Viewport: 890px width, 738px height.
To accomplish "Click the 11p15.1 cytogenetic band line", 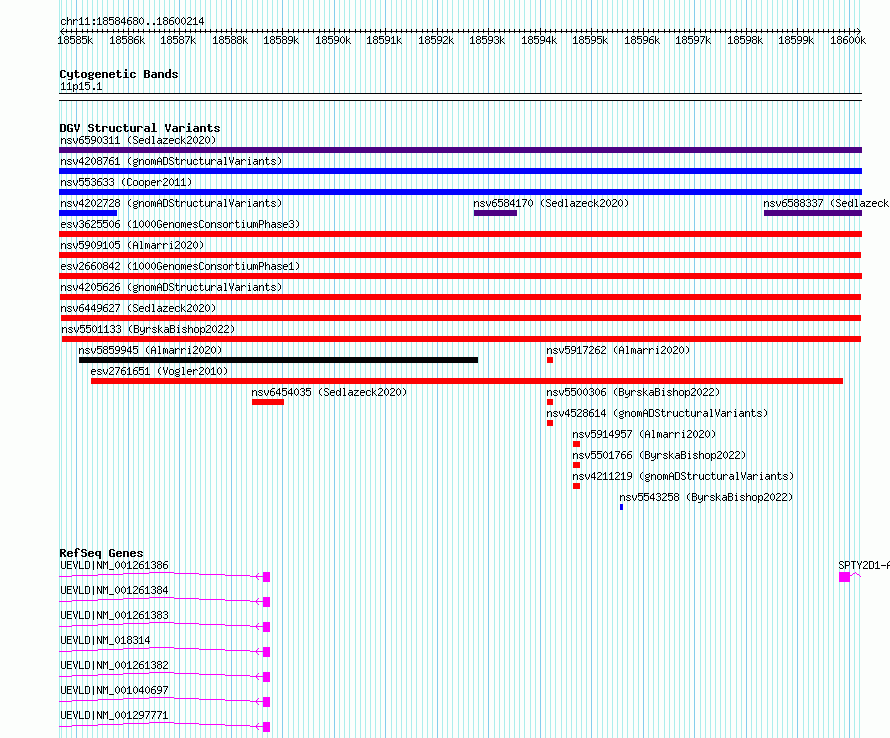I will pyautogui.click(x=460, y=97).
